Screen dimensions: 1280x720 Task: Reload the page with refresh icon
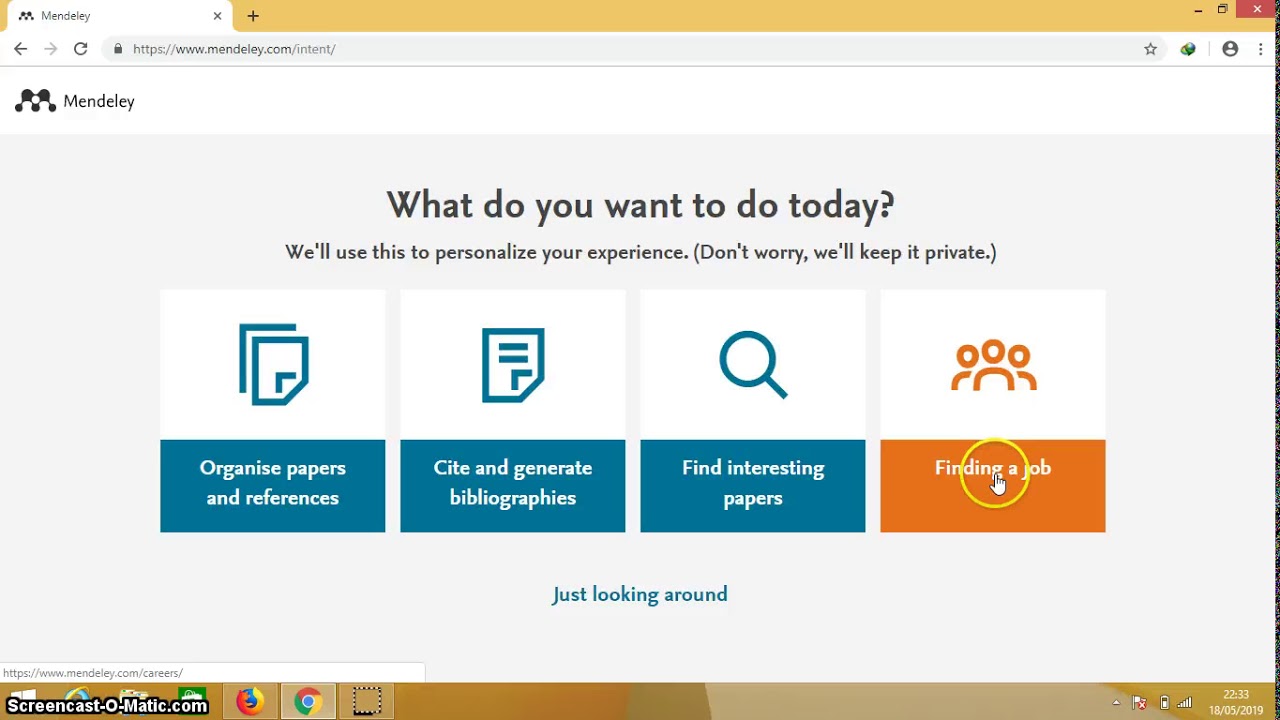click(x=80, y=48)
